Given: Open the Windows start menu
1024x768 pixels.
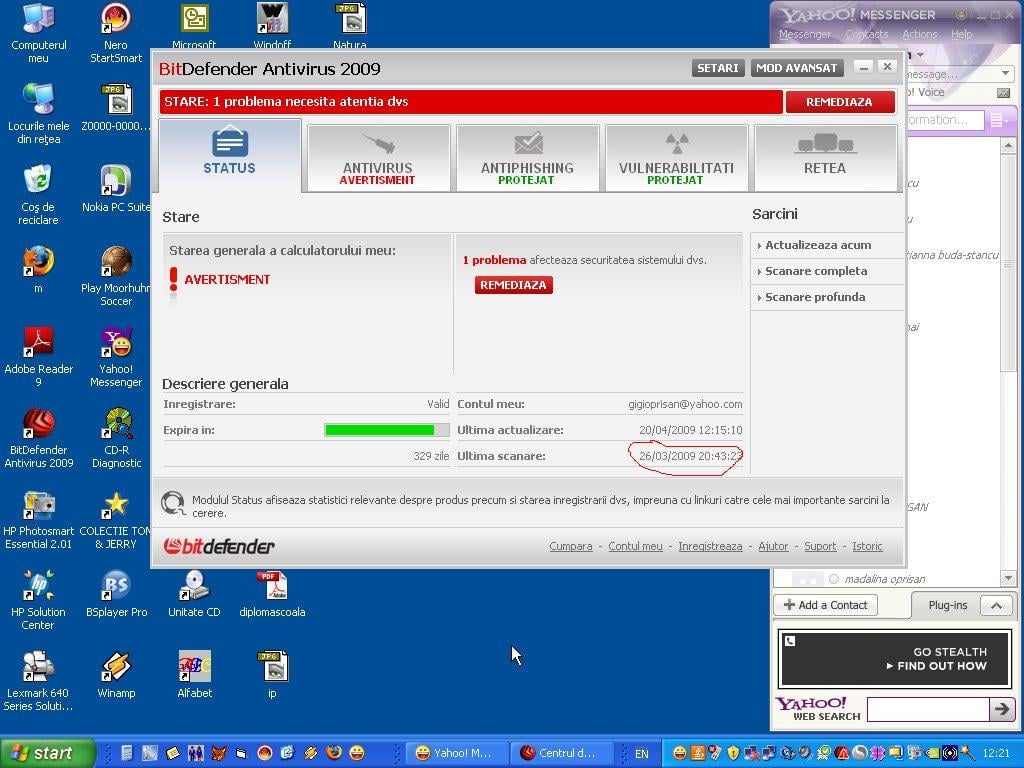Looking at the screenshot, I should 47,753.
